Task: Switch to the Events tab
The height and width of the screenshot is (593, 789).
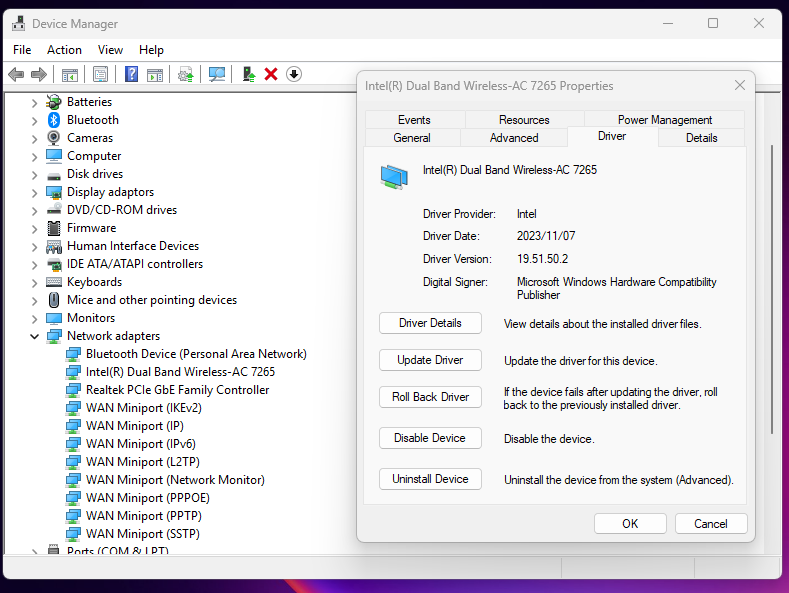Action: point(415,120)
